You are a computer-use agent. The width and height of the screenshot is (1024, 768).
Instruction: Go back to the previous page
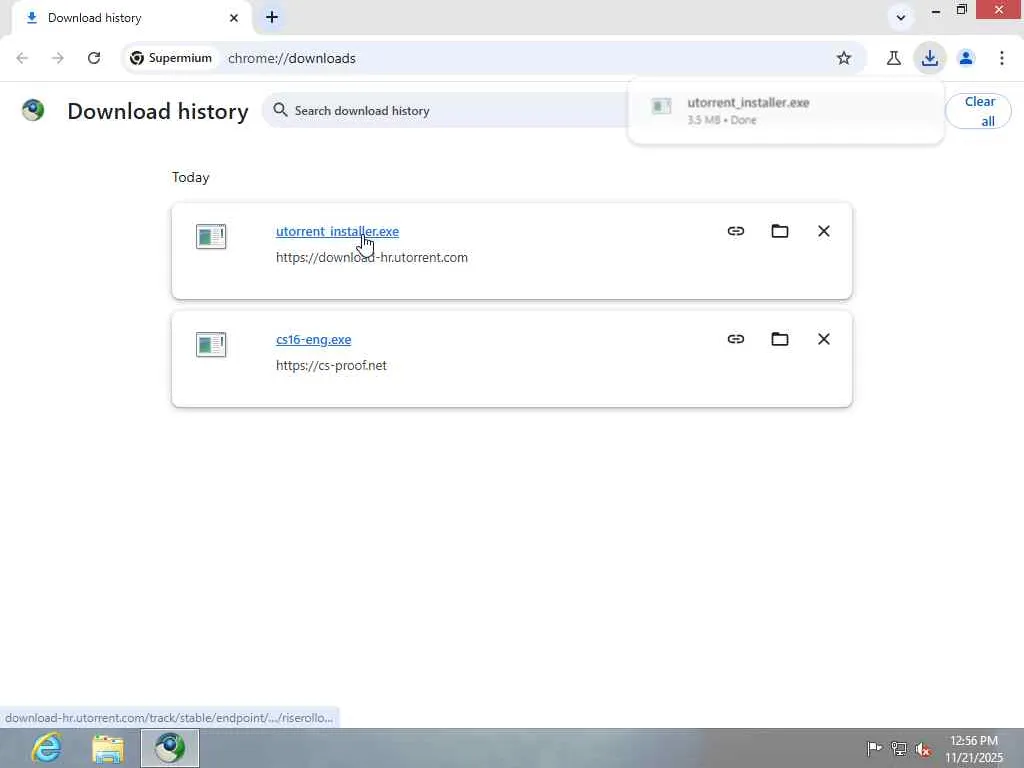tap(22, 58)
